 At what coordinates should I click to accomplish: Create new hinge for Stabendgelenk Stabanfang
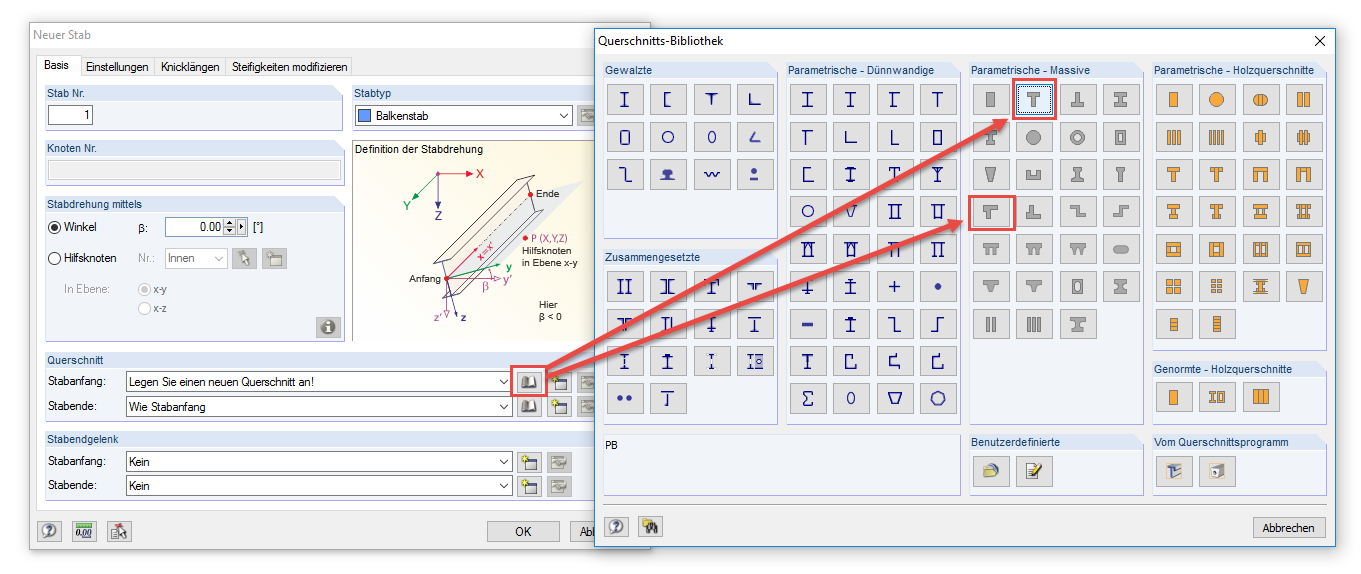(528, 462)
